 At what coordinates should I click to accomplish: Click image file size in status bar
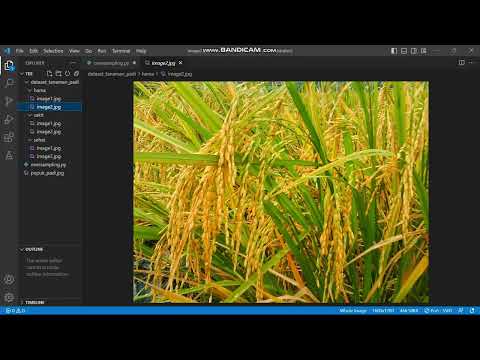pos(409,310)
